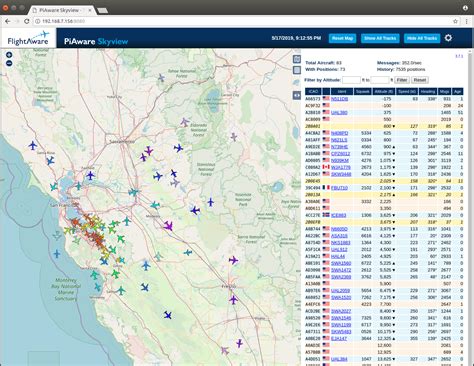Open the Skyview settings gear

click(448, 38)
